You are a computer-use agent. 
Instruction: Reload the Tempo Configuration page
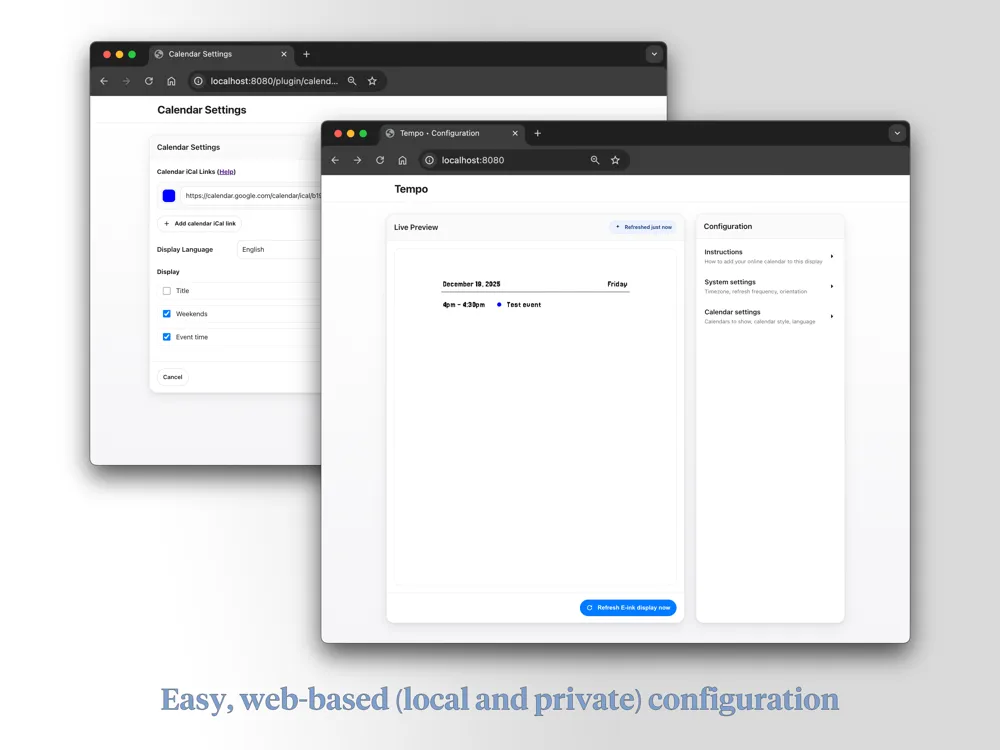click(380, 160)
